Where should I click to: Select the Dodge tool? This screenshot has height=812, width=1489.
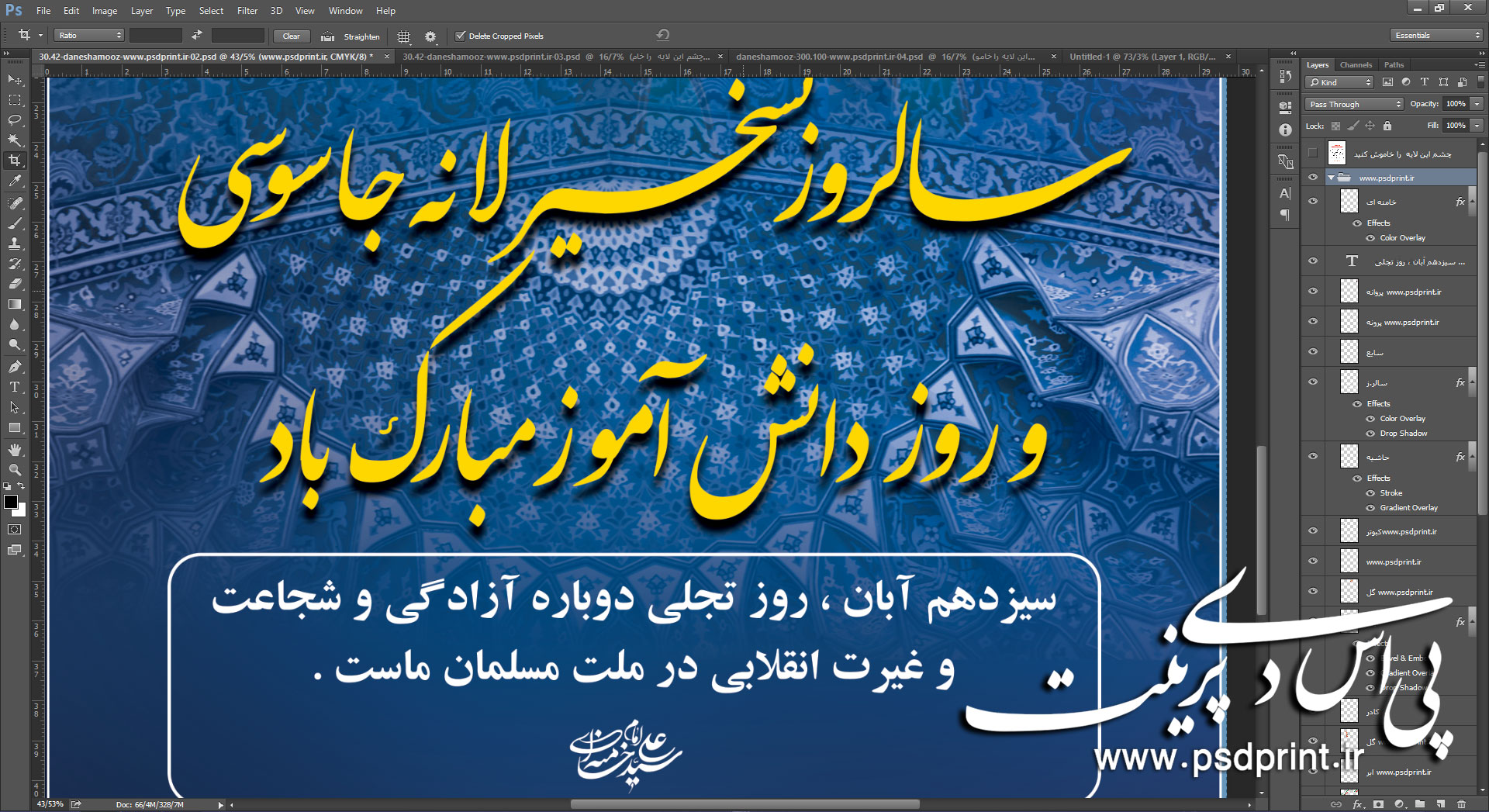point(15,345)
